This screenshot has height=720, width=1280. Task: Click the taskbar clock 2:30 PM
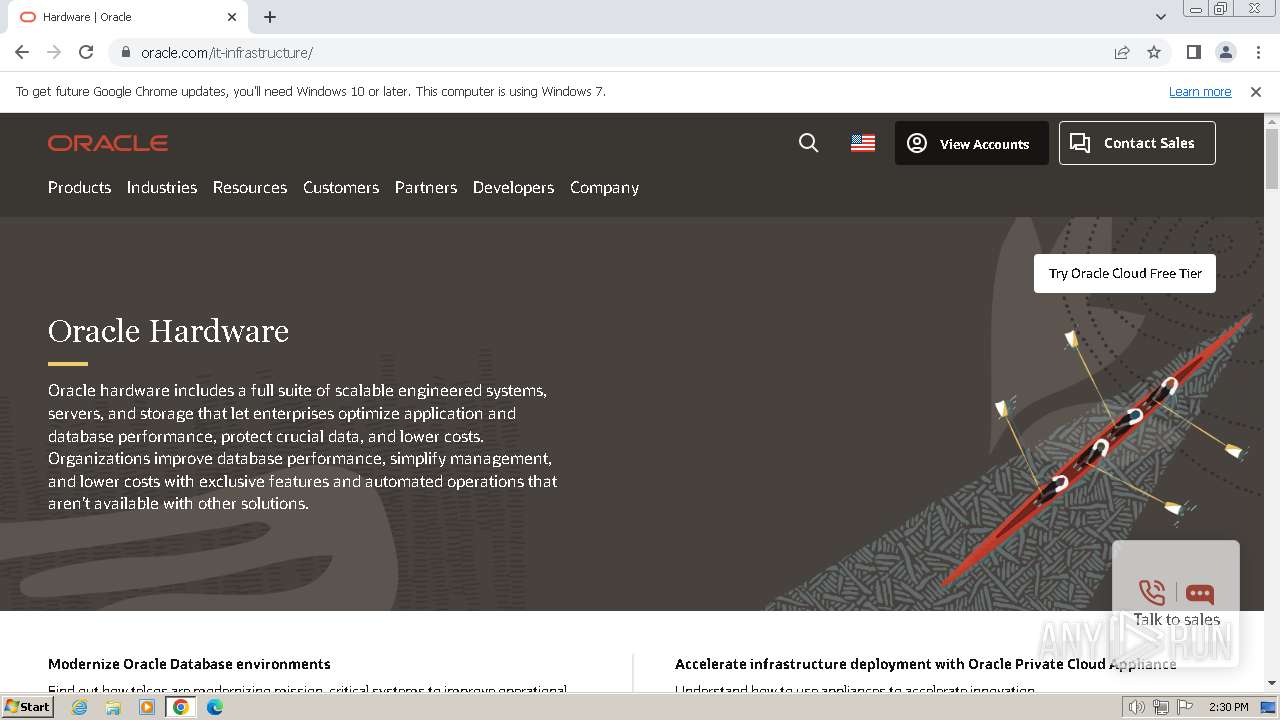(x=1228, y=707)
